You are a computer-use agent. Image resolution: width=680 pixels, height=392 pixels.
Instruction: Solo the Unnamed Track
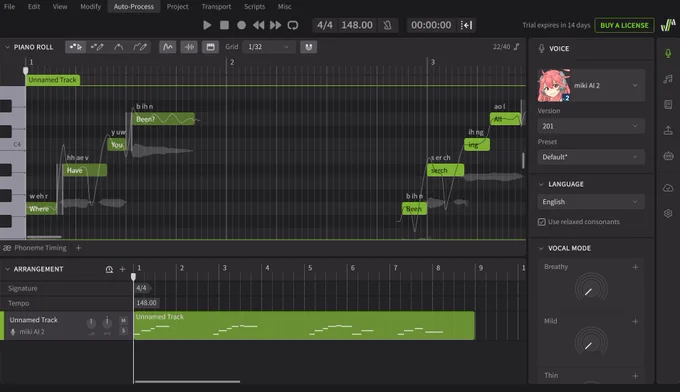[x=124, y=331]
